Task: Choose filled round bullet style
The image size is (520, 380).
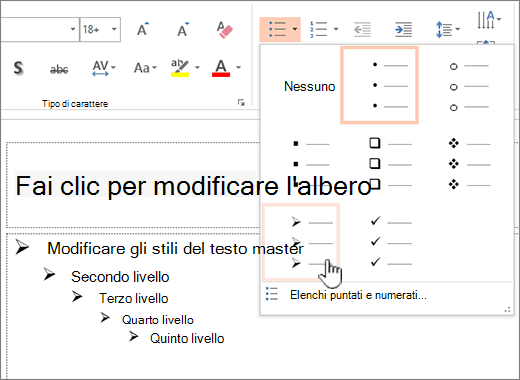Action: point(379,85)
